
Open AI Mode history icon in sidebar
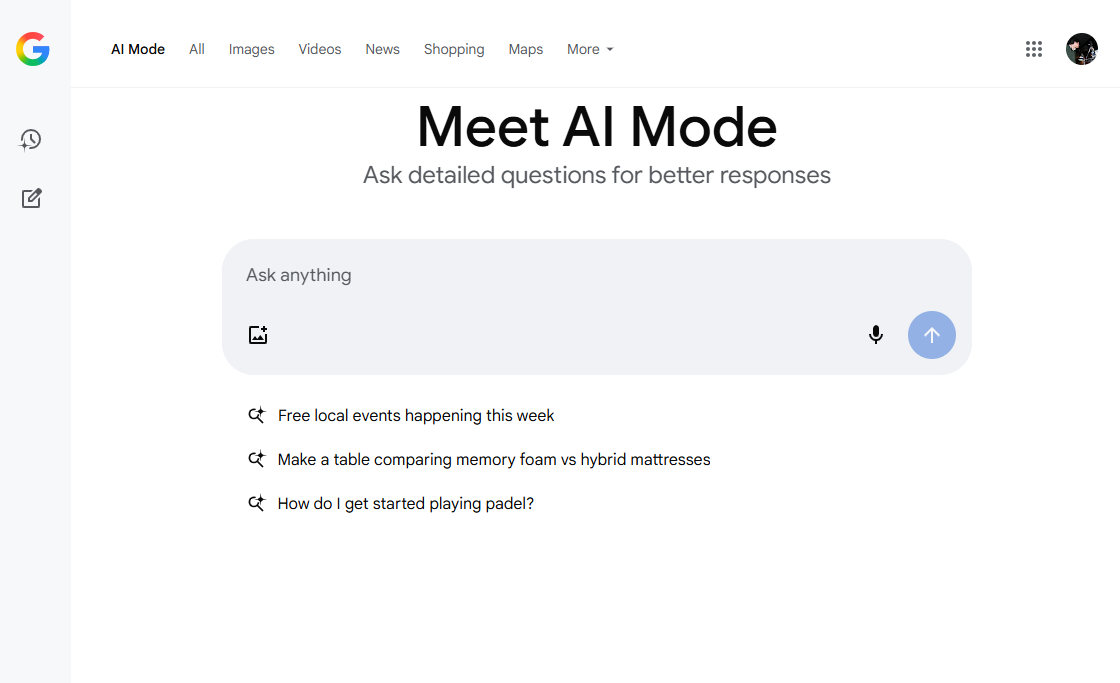point(31,139)
